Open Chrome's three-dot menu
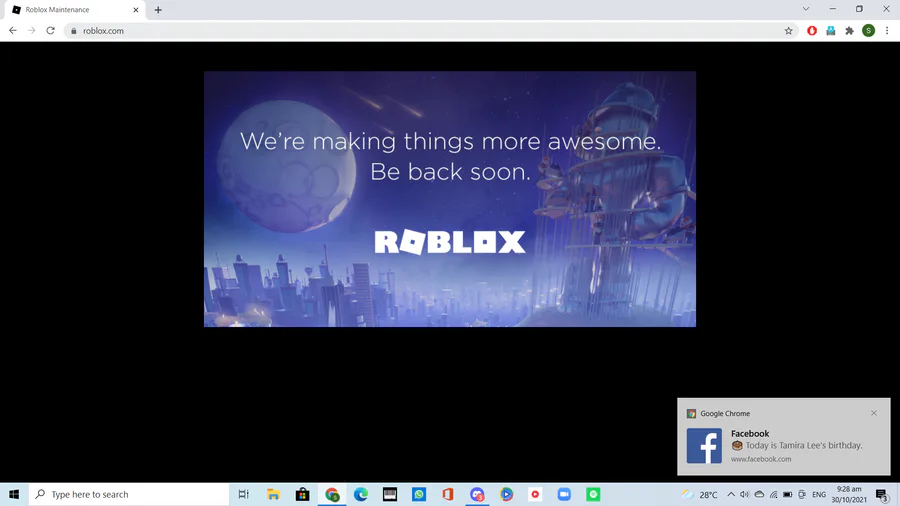 point(887,31)
